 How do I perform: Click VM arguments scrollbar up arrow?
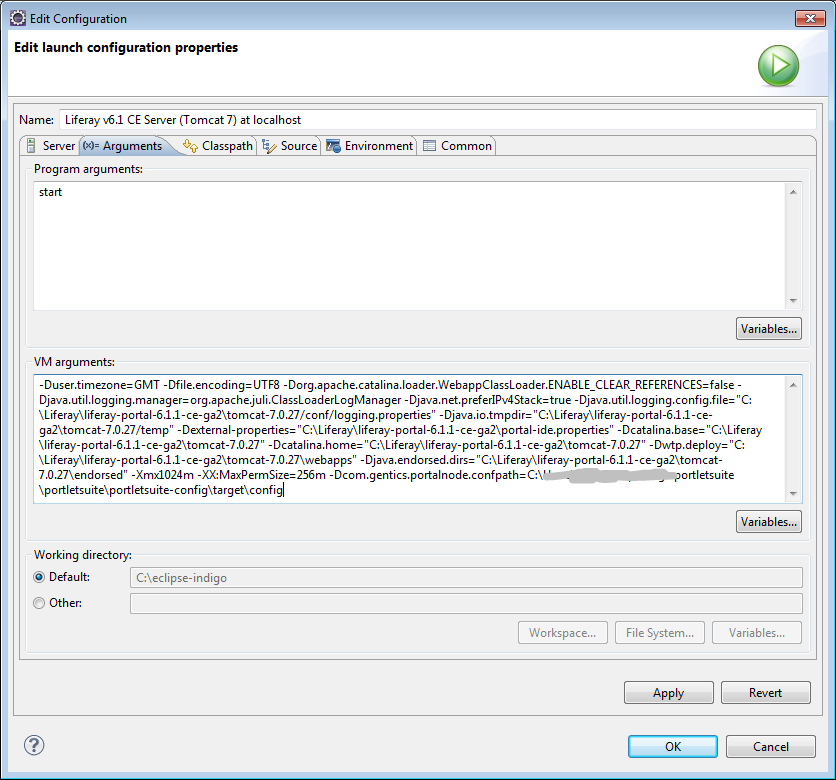point(793,385)
